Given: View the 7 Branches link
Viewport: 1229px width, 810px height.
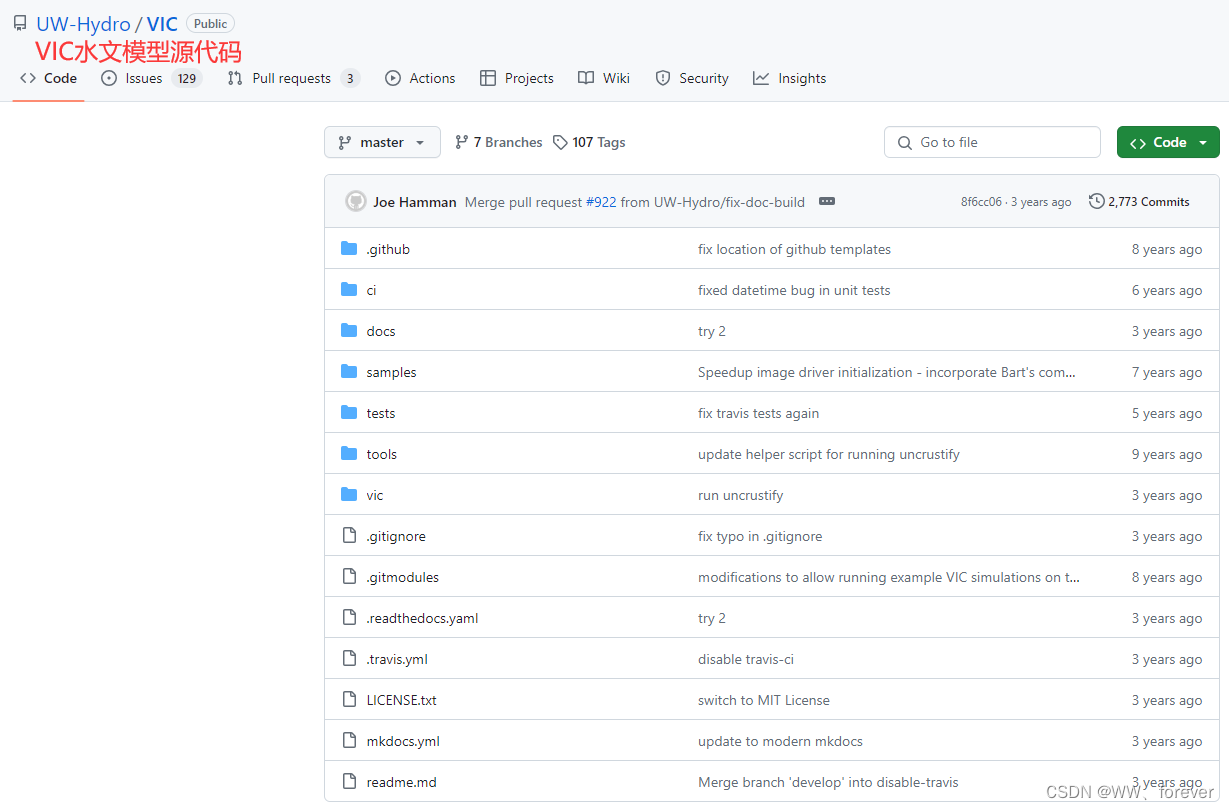Looking at the screenshot, I should coord(498,142).
